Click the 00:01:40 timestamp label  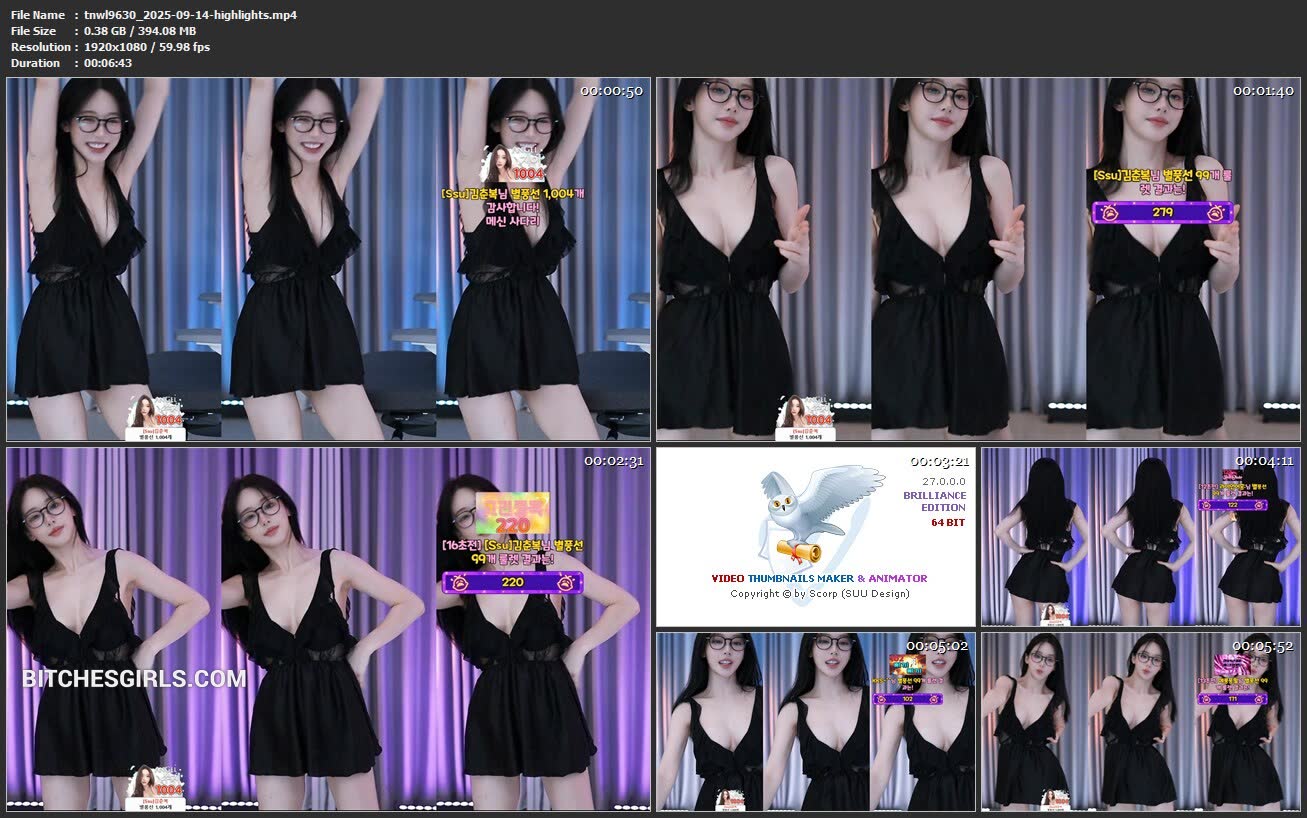pos(1263,91)
